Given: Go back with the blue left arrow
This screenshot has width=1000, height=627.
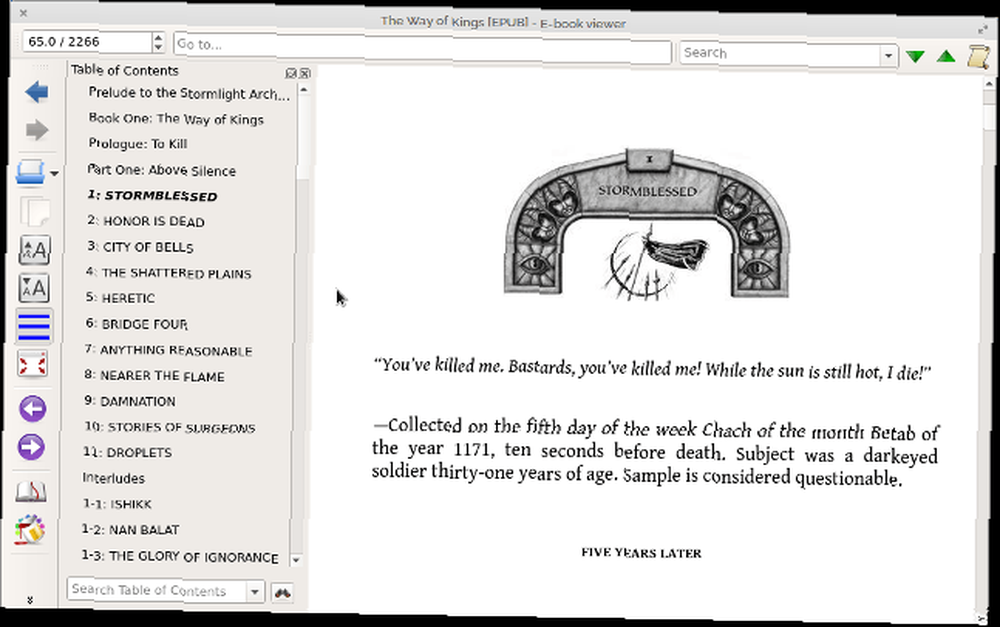Looking at the screenshot, I should coord(36,92).
